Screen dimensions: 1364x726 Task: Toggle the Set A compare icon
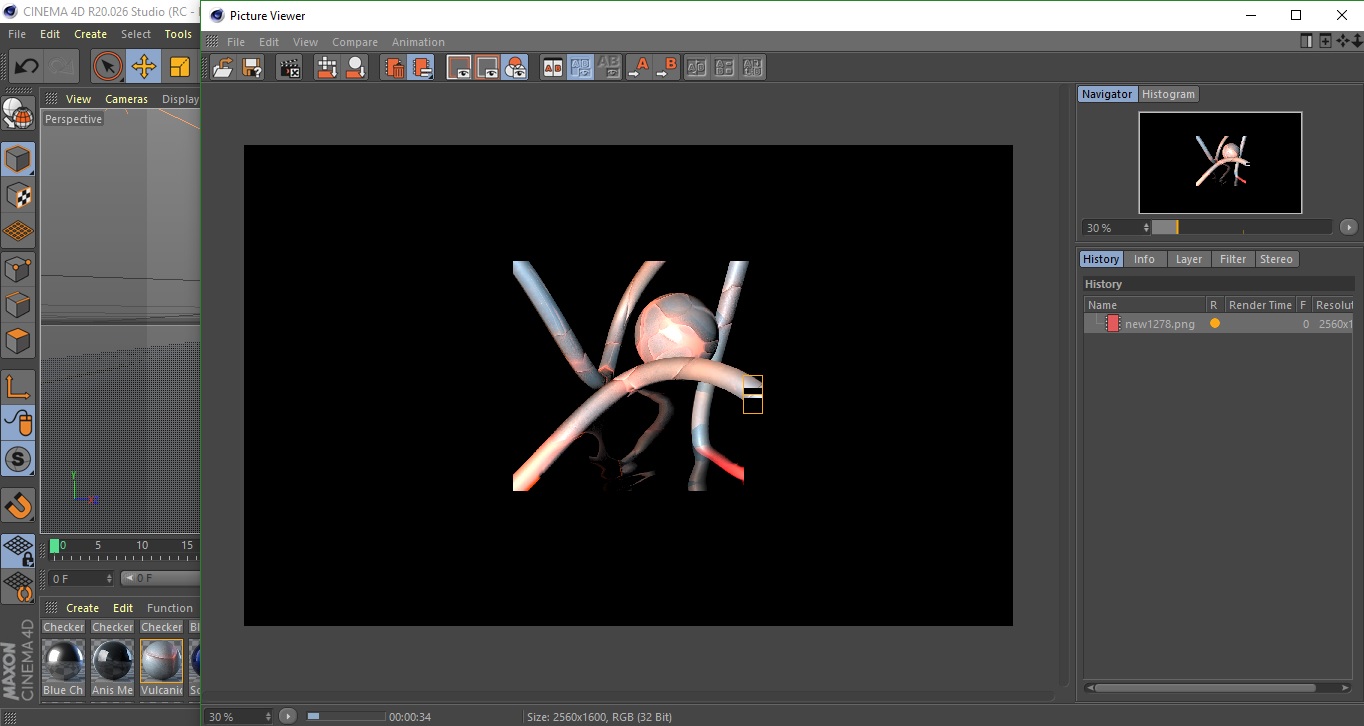click(638, 68)
